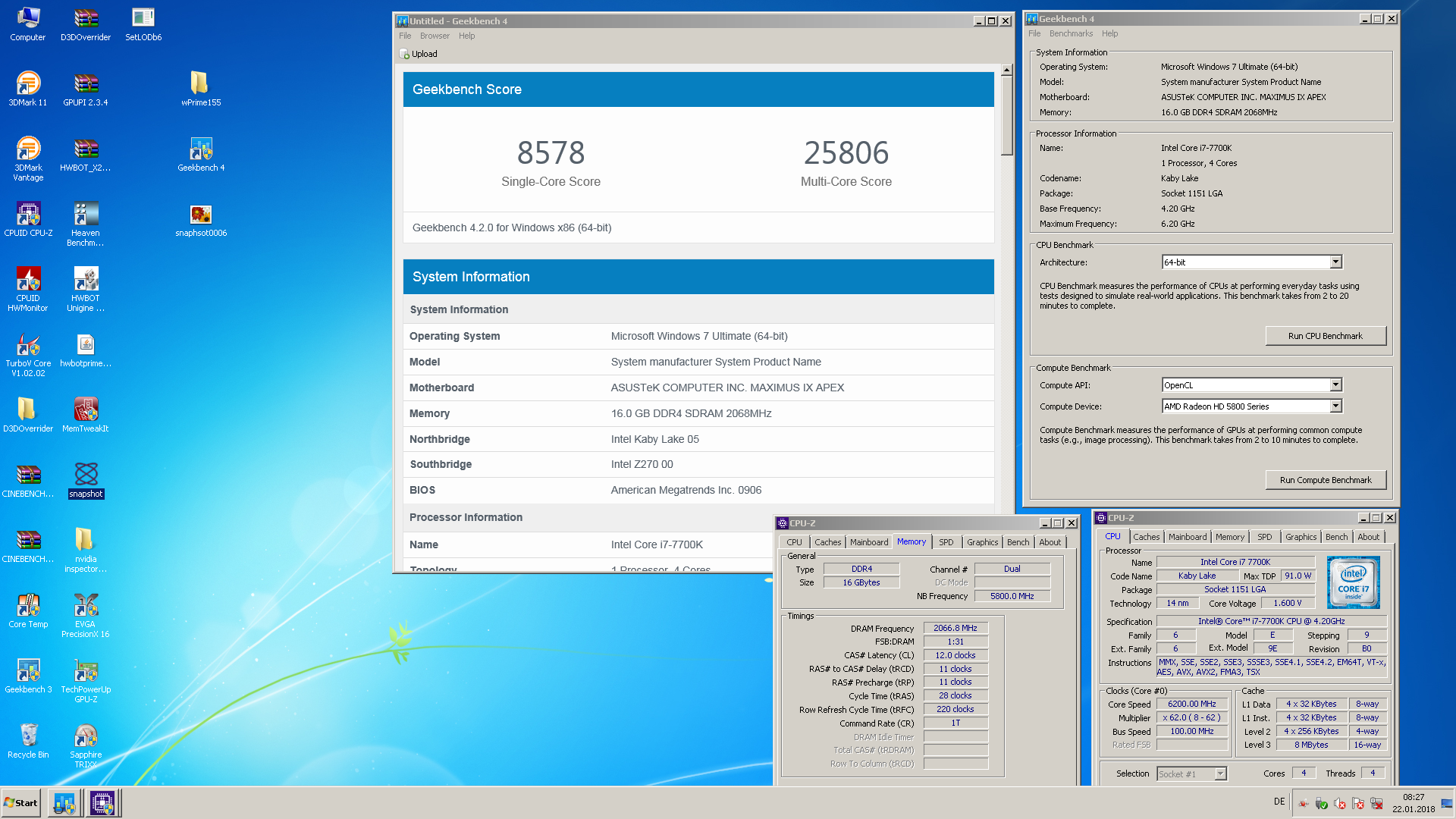The width and height of the screenshot is (1456, 819).
Task: Open File menu in Untitled Geekbench window
Action: click(x=405, y=36)
